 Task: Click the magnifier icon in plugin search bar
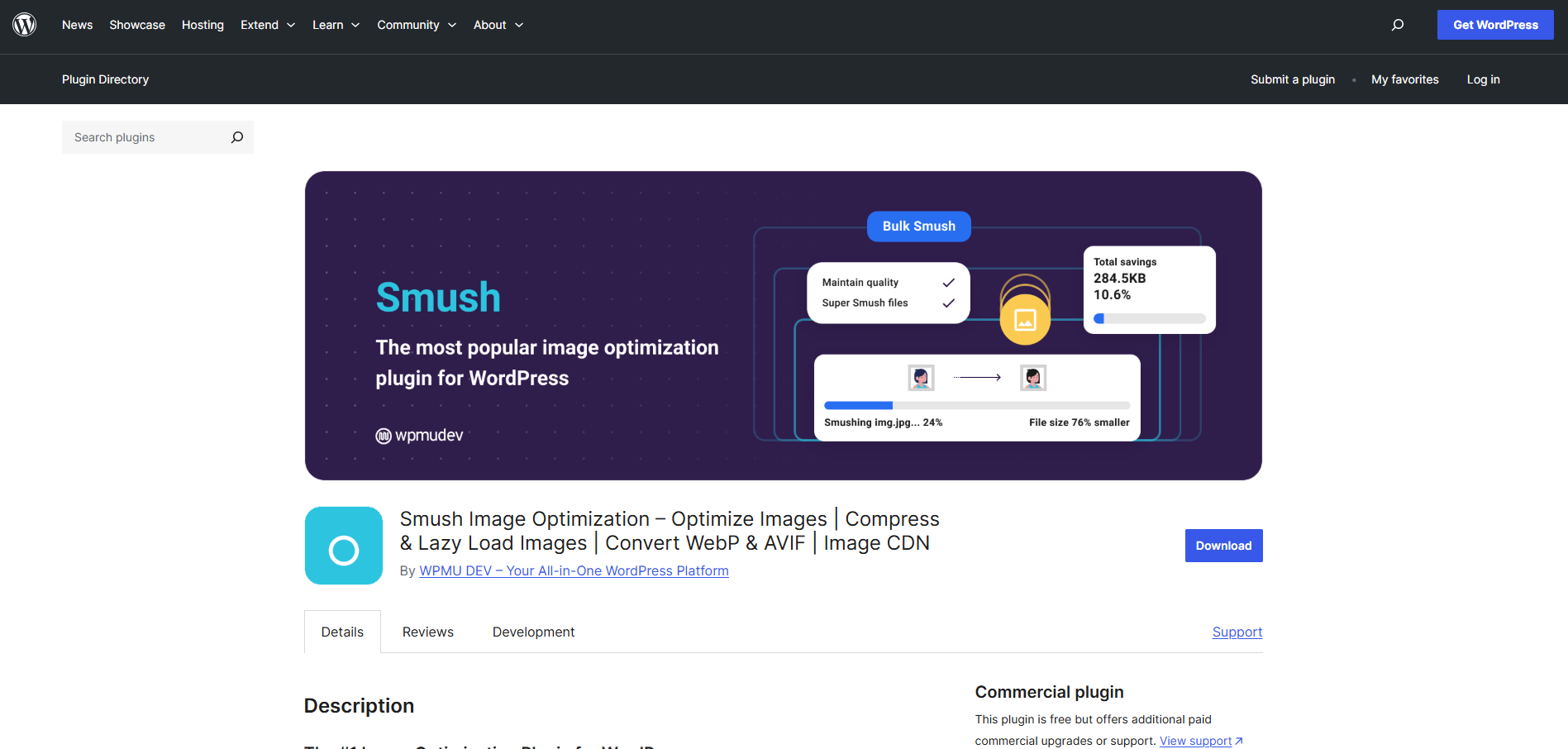pyautogui.click(x=237, y=136)
